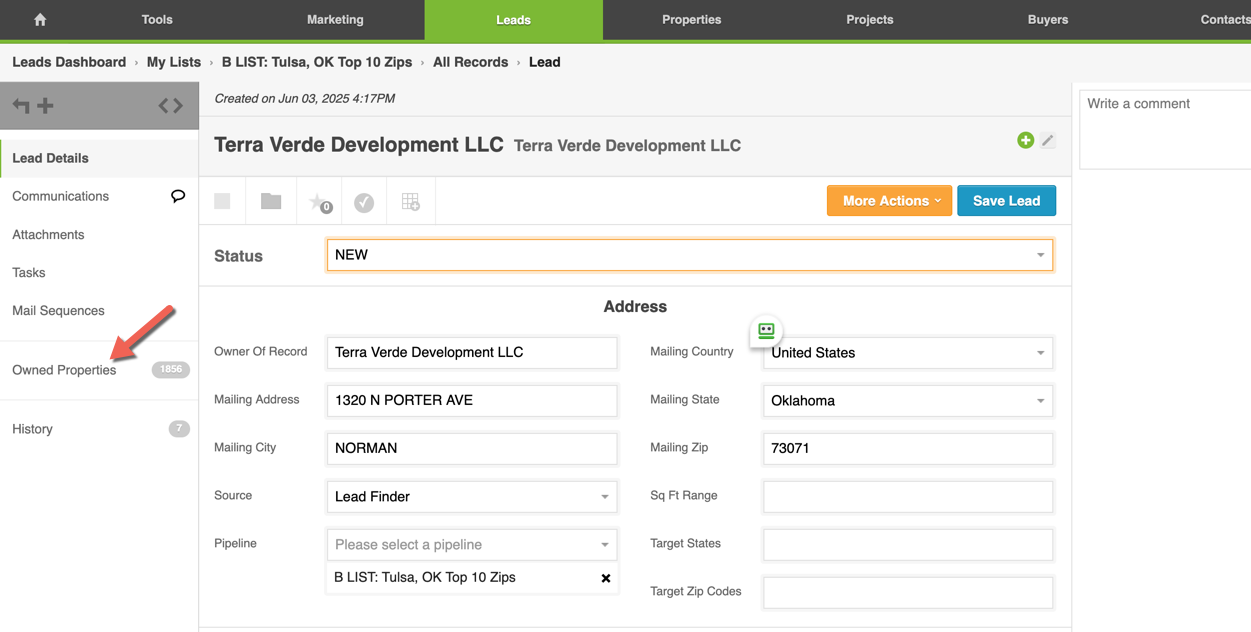This screenshot has height=632, width=1251.
Task: Open the Status dropdown showing NEW
Action: point(689,255)
